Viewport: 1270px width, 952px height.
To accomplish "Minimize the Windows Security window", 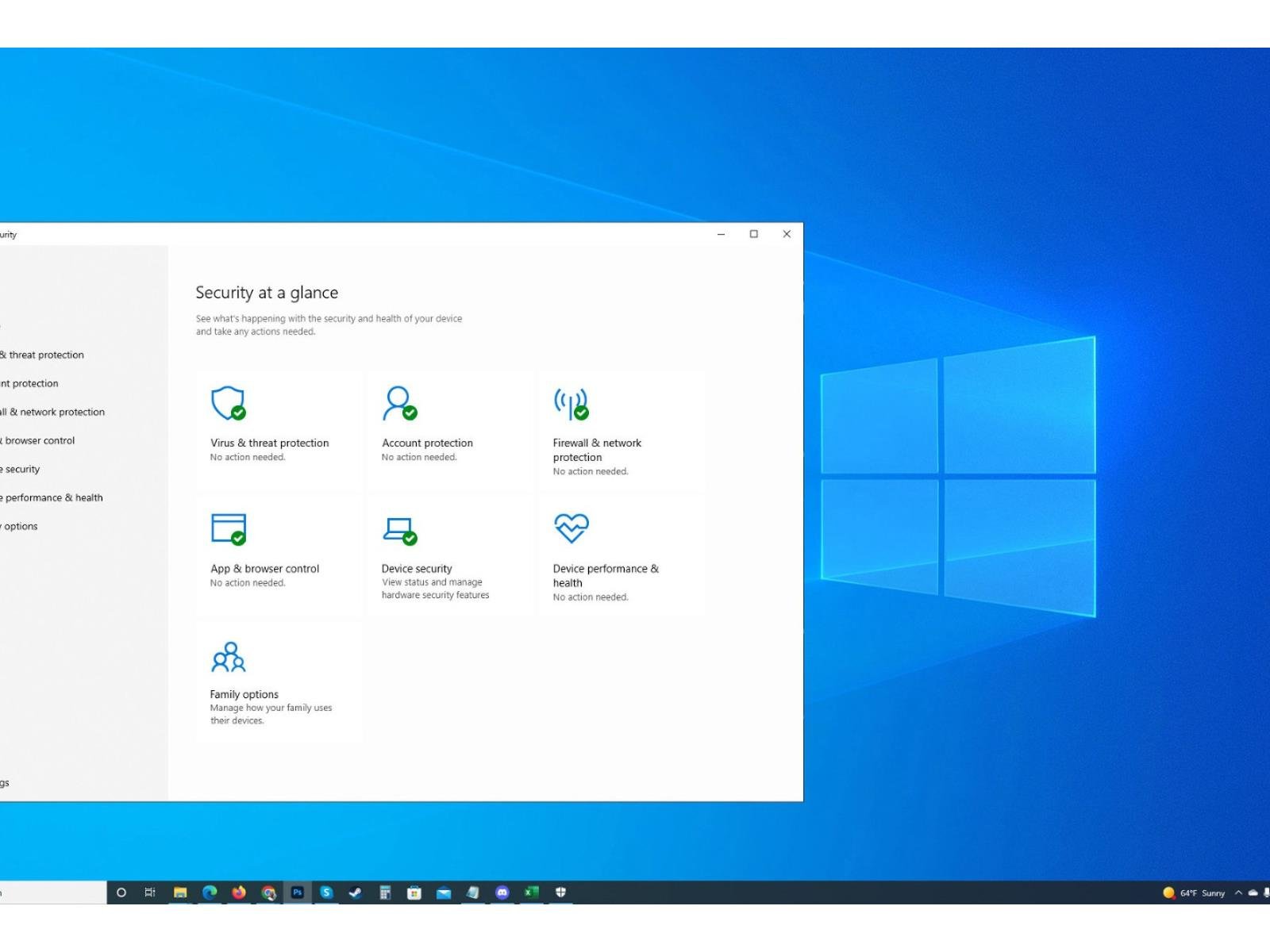I will click(x=721, y=234).
